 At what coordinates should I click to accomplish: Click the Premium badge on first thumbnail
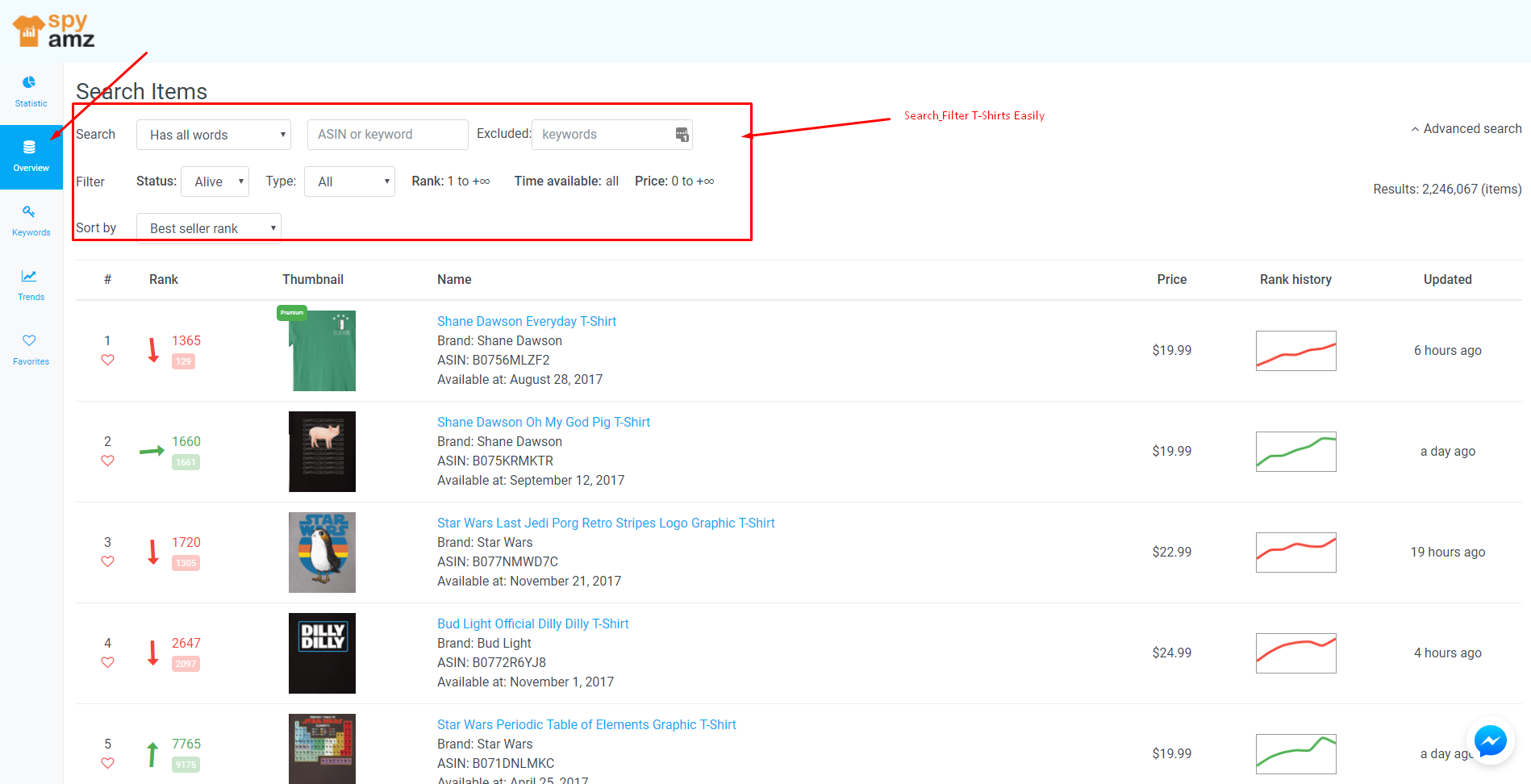(292, 313)
